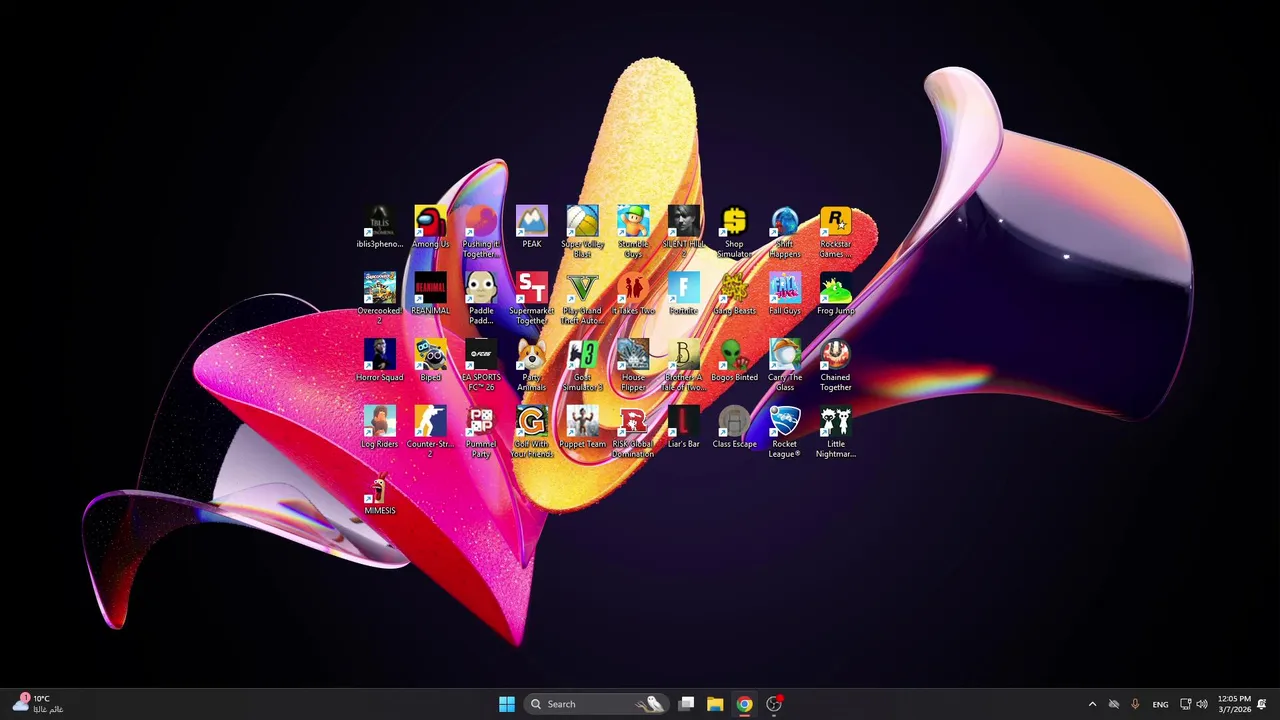The height and width of the screenshot is (720, 1280).
Task: Select the Super Volley Blast shortcut
Action: [582, 232]
